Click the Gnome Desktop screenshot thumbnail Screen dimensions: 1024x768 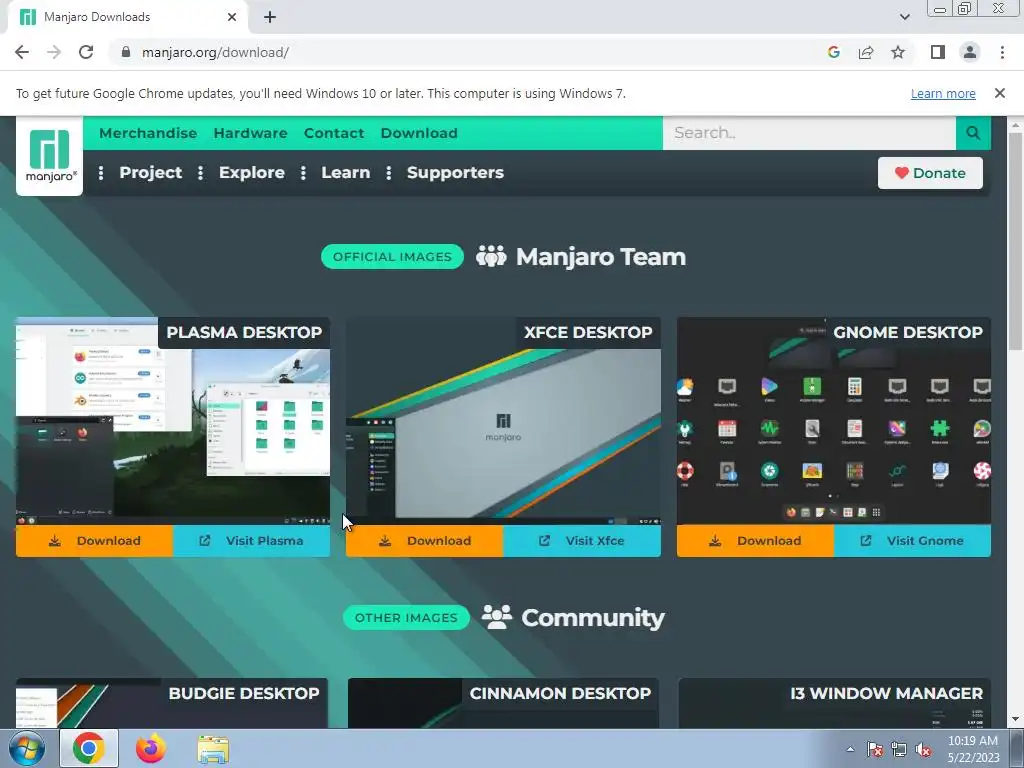coord(834,421)
